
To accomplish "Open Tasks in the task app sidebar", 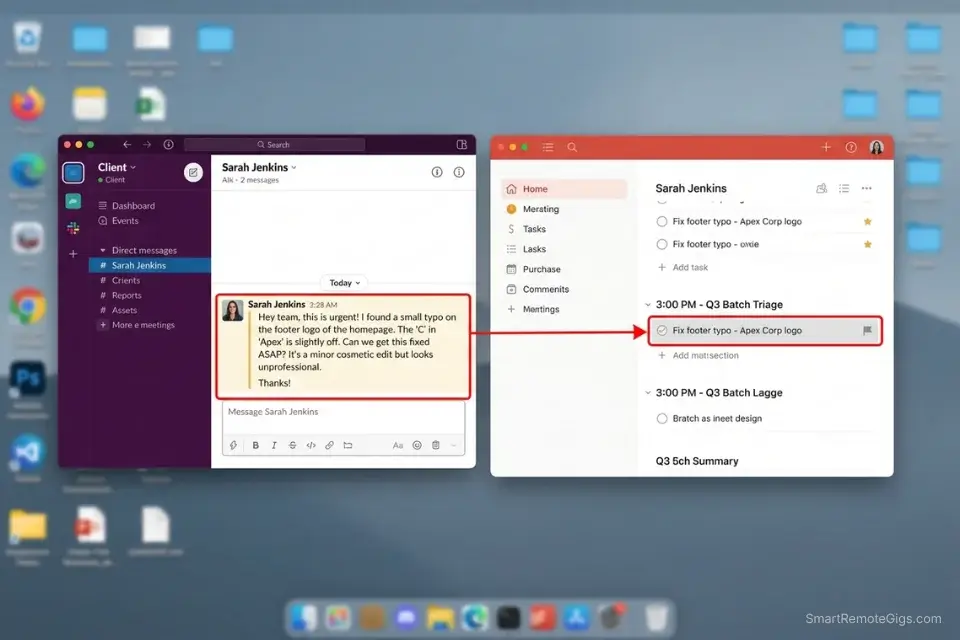I will point(526,229).
